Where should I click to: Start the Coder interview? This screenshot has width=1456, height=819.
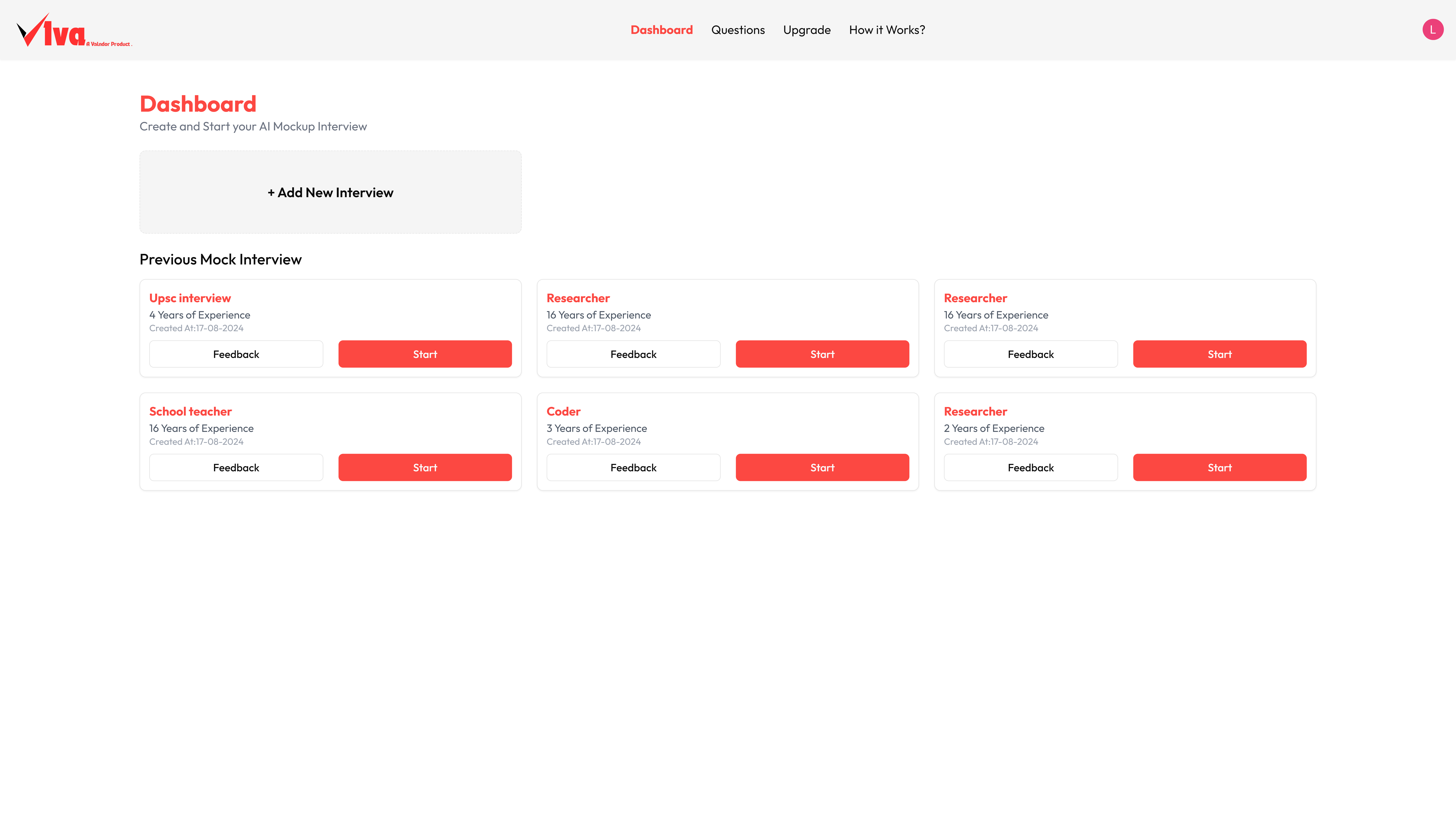[822, 468]
